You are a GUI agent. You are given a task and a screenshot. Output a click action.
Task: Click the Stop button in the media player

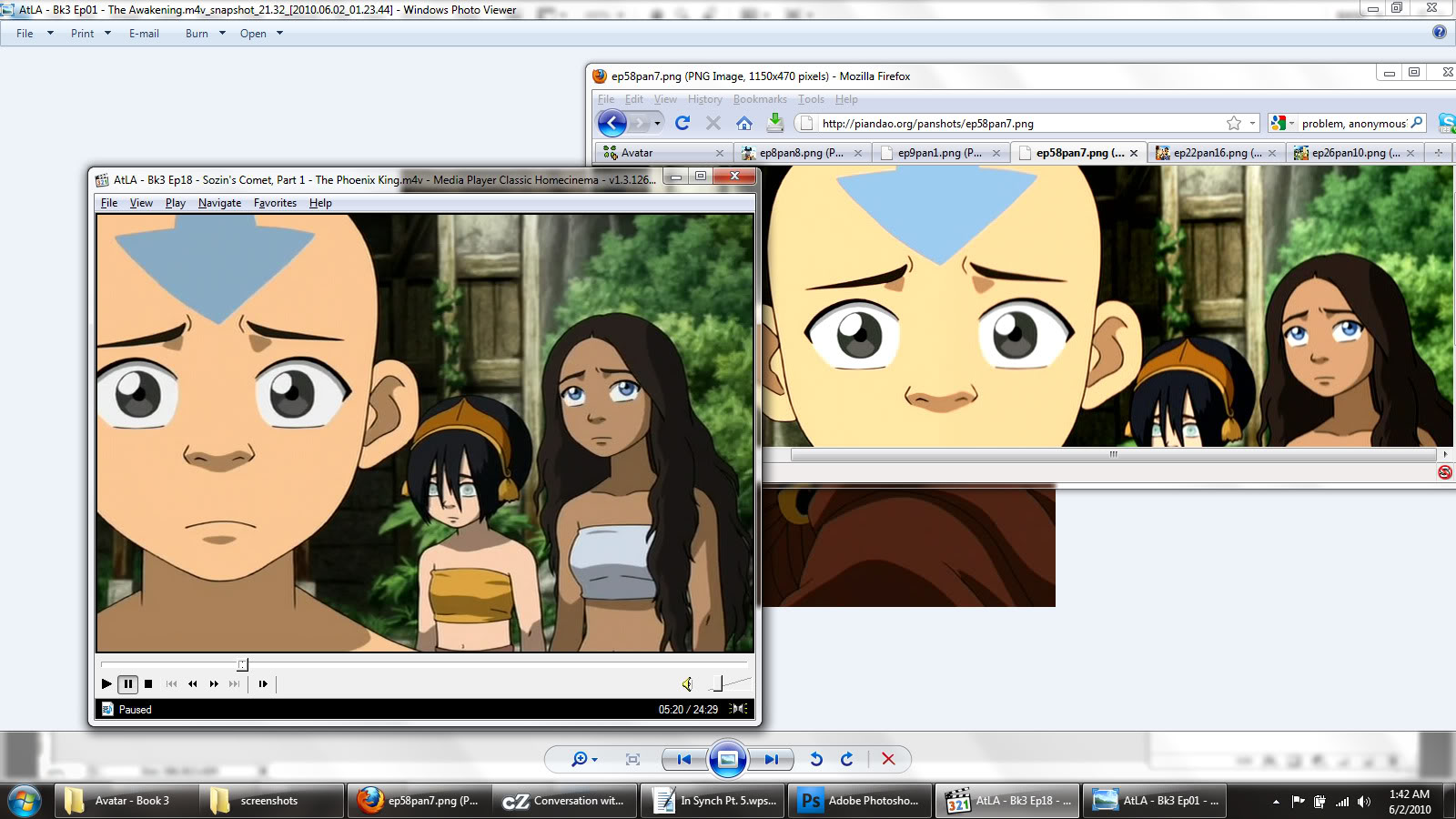point(148,683)
